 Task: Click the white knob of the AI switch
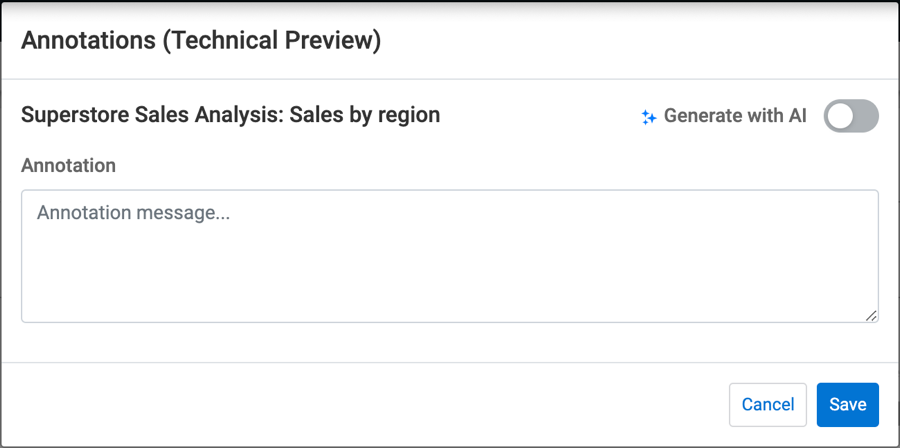pyautogui.click(x=841, y=116)
